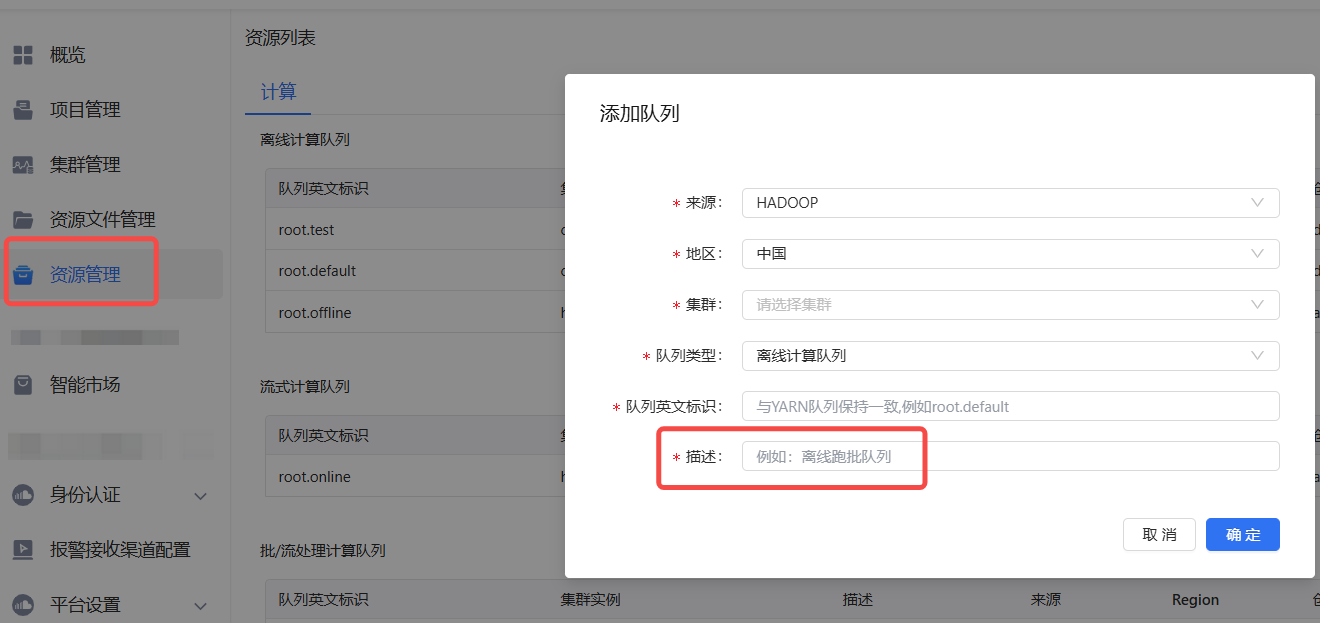Open the 集群 selection dropdown
Image resolution: width=1320 pixels, height=623 pixels.
coord(1010,305)
